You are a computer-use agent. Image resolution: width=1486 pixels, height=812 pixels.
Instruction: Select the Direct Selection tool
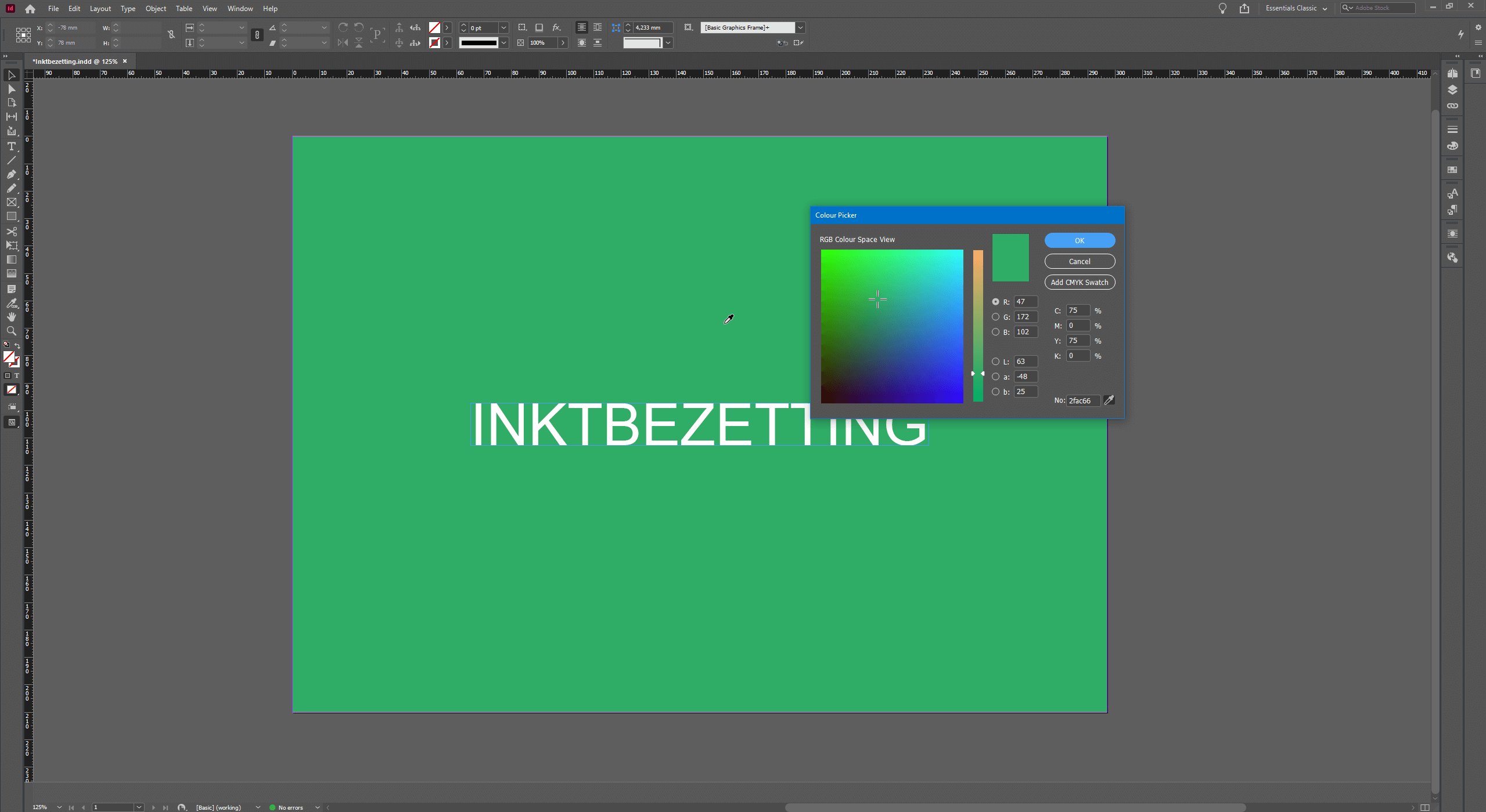[x=11, y=89]
